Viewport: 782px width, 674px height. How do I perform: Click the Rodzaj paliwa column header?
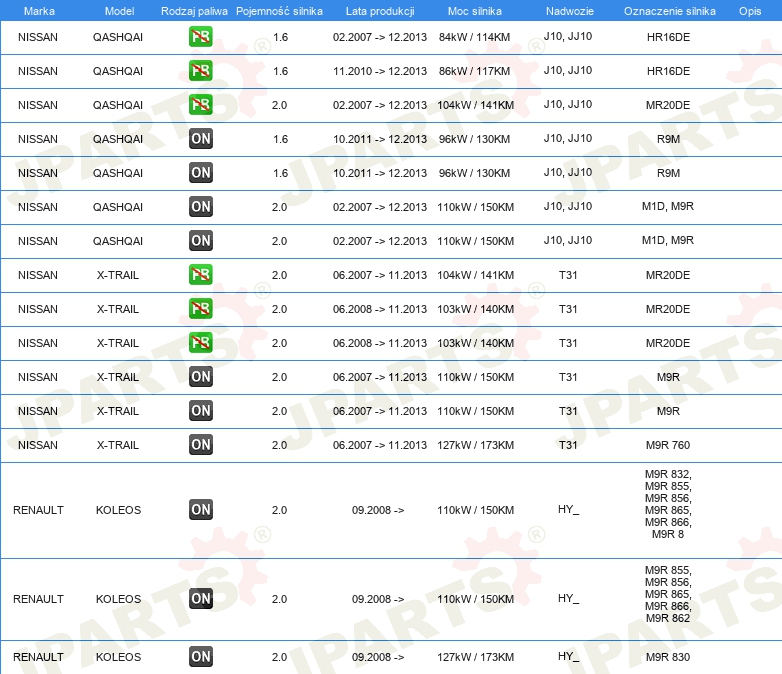(x=194, y=11)
